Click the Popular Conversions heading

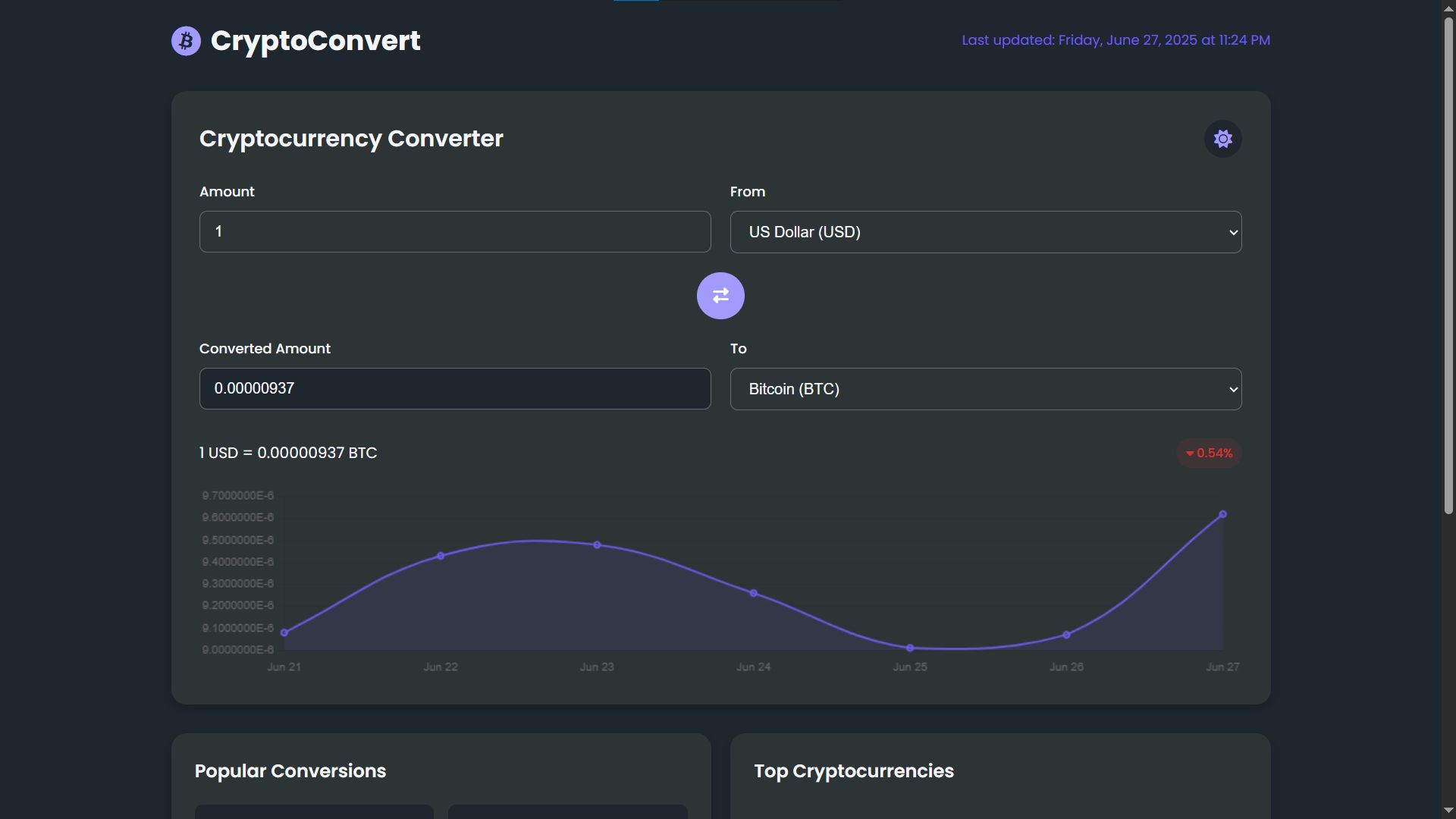tap(290, 771)
